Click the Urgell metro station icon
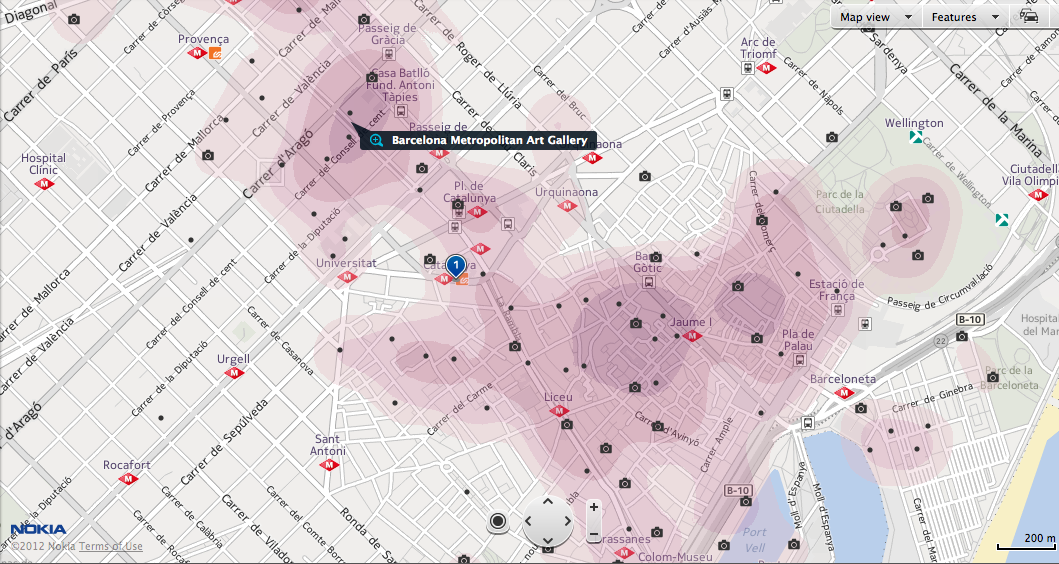The image size is (1059, 564). pos(234,373)
